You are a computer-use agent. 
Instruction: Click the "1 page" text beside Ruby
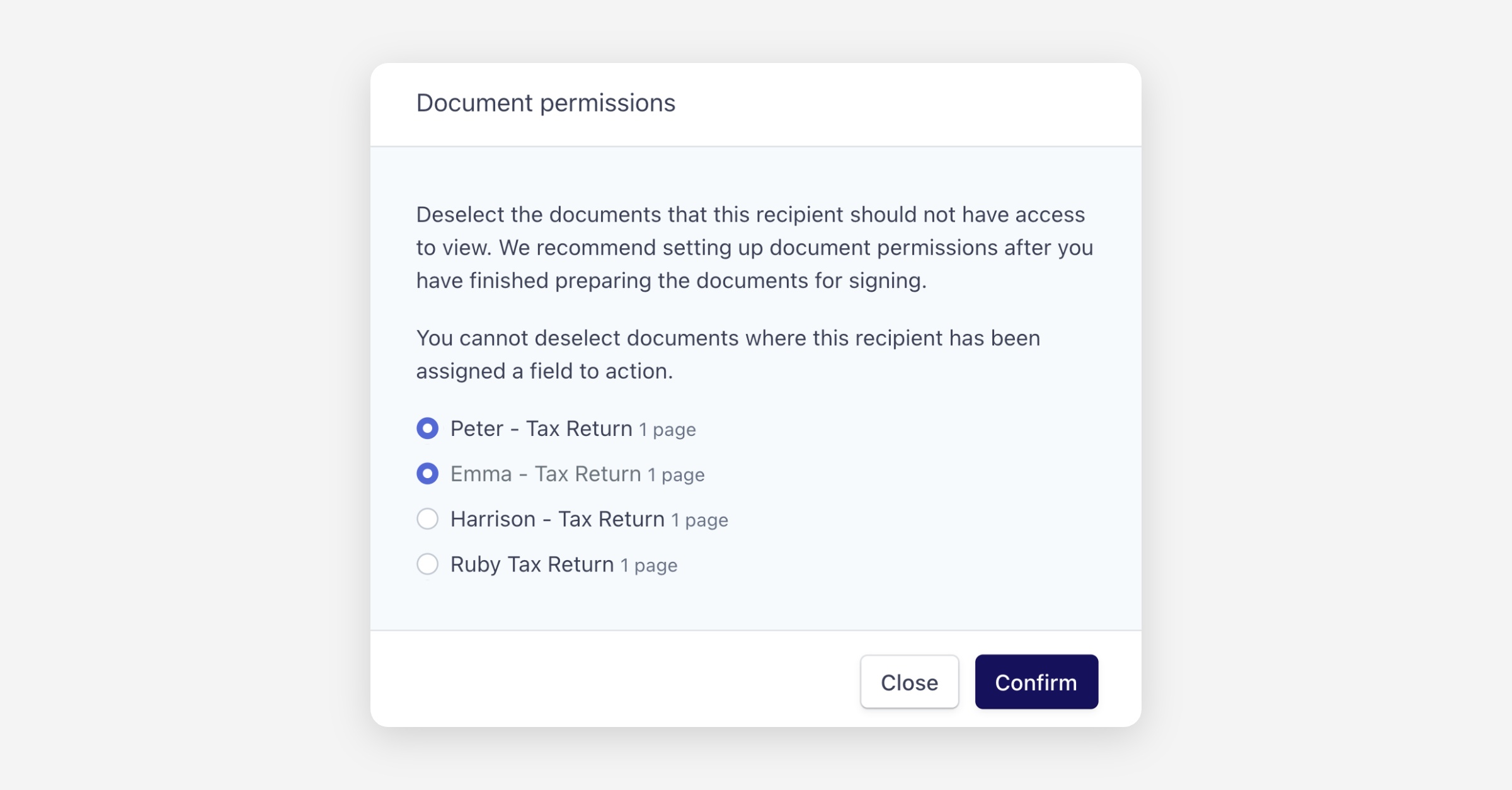(x=648, y=566)
